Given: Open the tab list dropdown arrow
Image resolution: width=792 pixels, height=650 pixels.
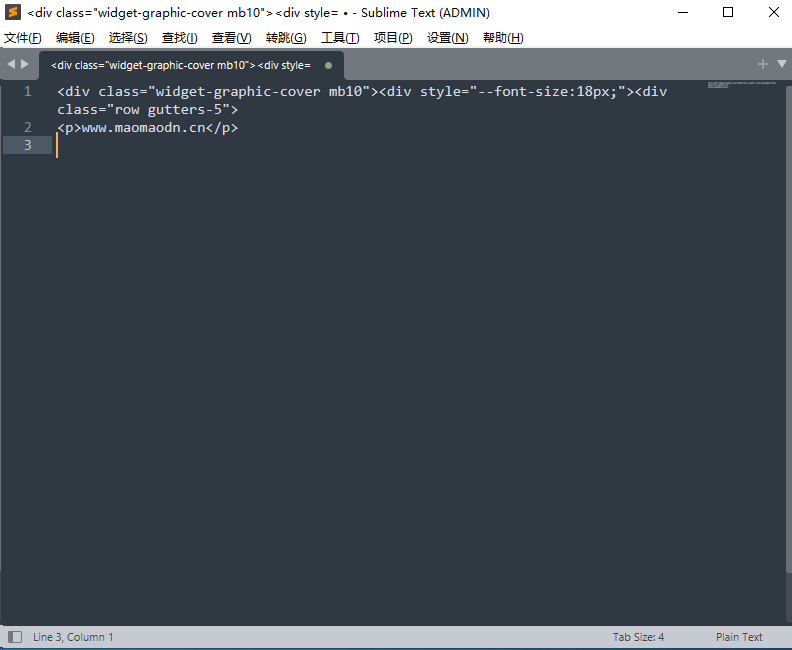Looking at the screenshot, I should [781, 64].
